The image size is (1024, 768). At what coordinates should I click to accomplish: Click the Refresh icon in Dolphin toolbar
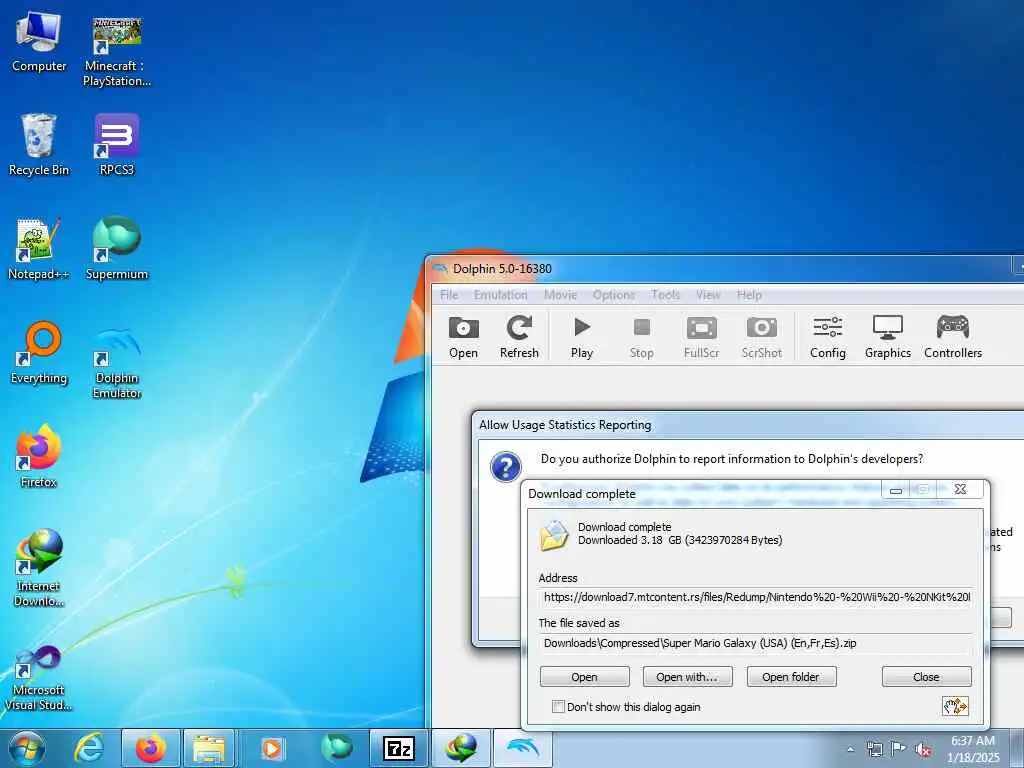tap(519, 337)
